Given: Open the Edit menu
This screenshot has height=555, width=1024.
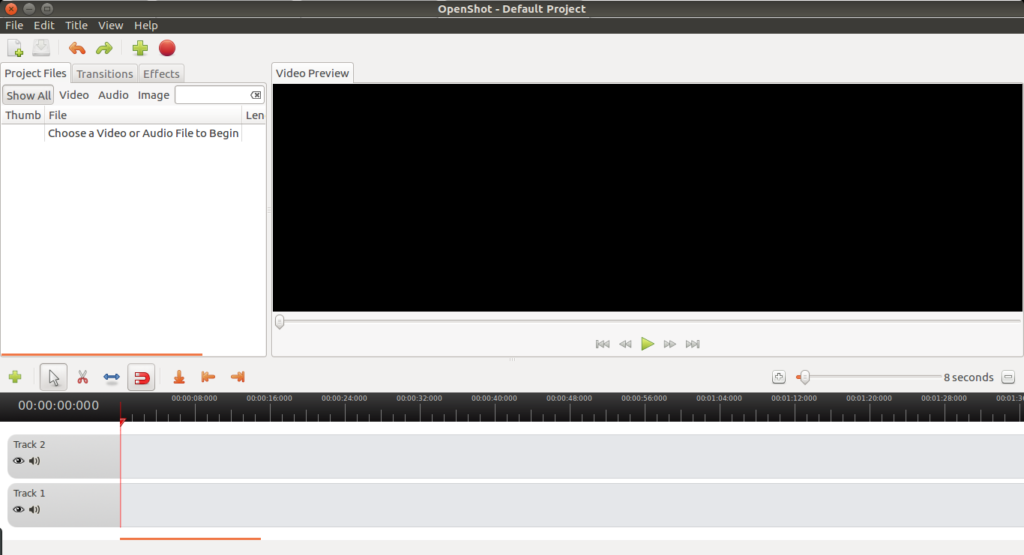Looking at the screenshot, I should tap(44, 25).
